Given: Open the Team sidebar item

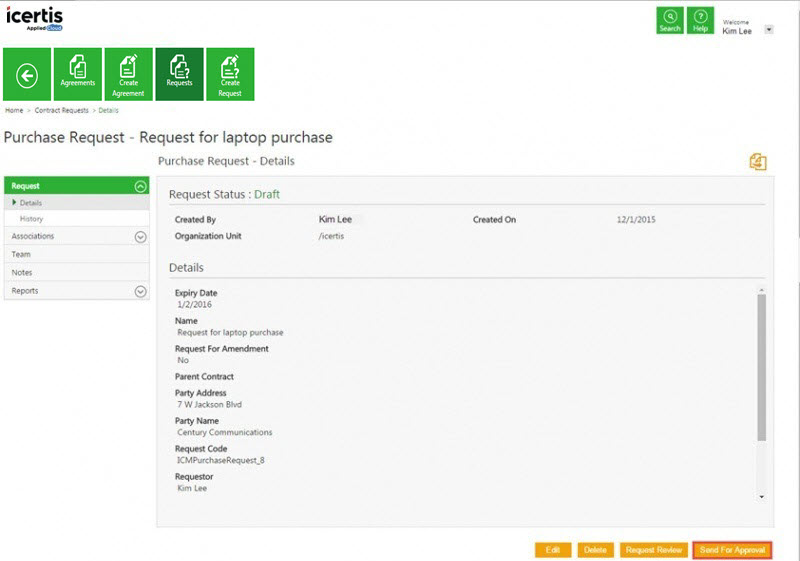Looking at the screenshot, I should tap(21, 254).
